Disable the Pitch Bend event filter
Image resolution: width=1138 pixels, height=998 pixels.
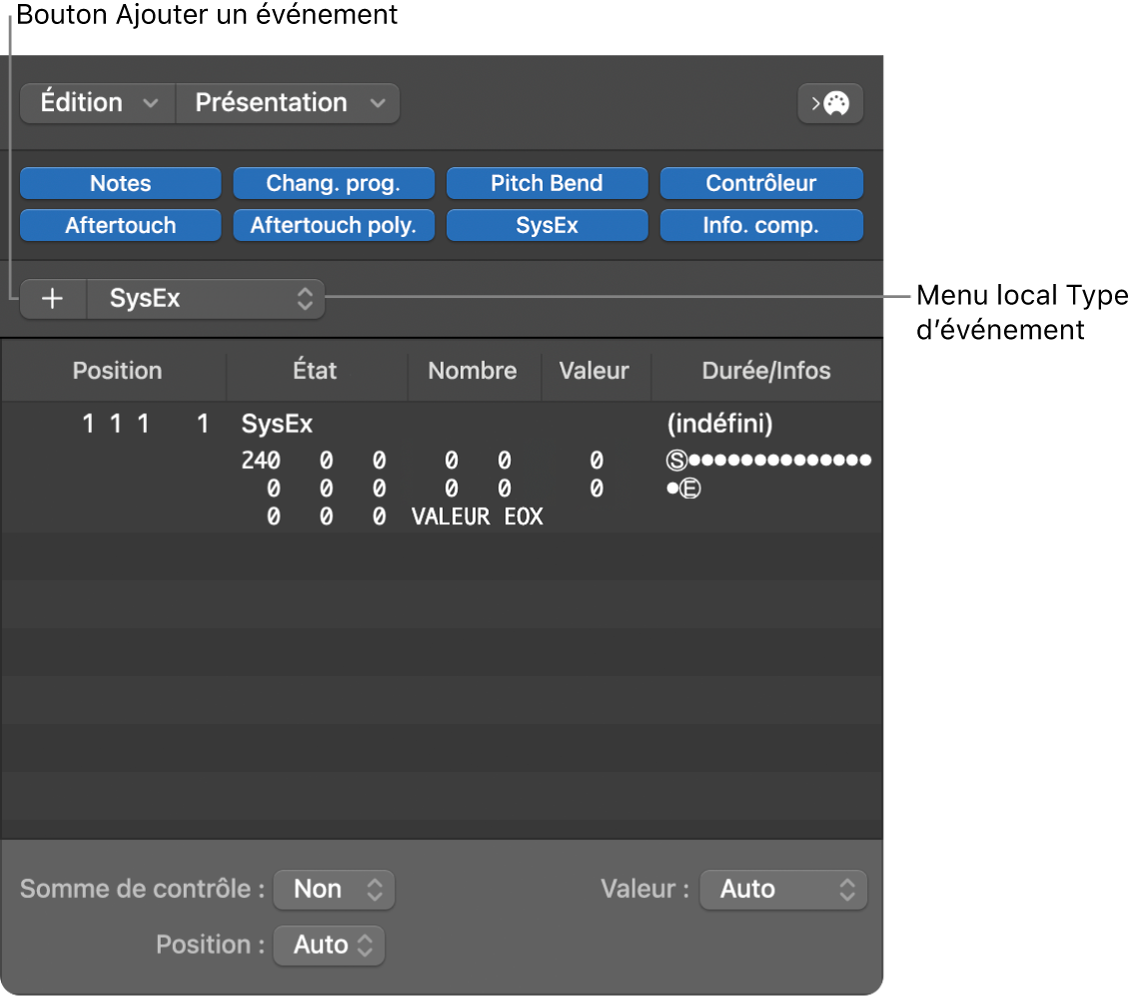coord(546,184)
